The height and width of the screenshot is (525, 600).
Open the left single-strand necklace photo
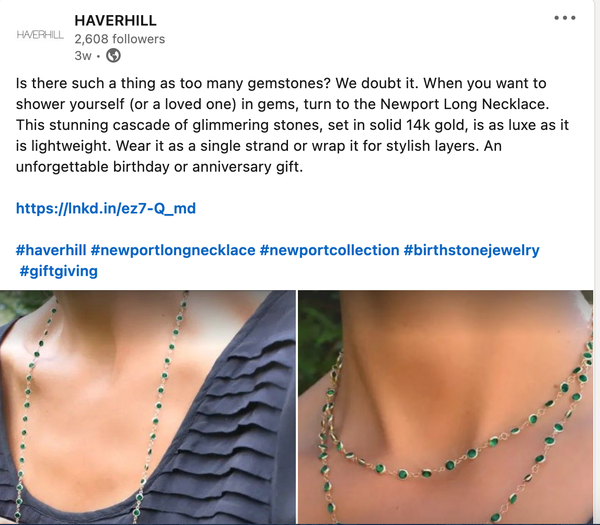coord(148,407)
